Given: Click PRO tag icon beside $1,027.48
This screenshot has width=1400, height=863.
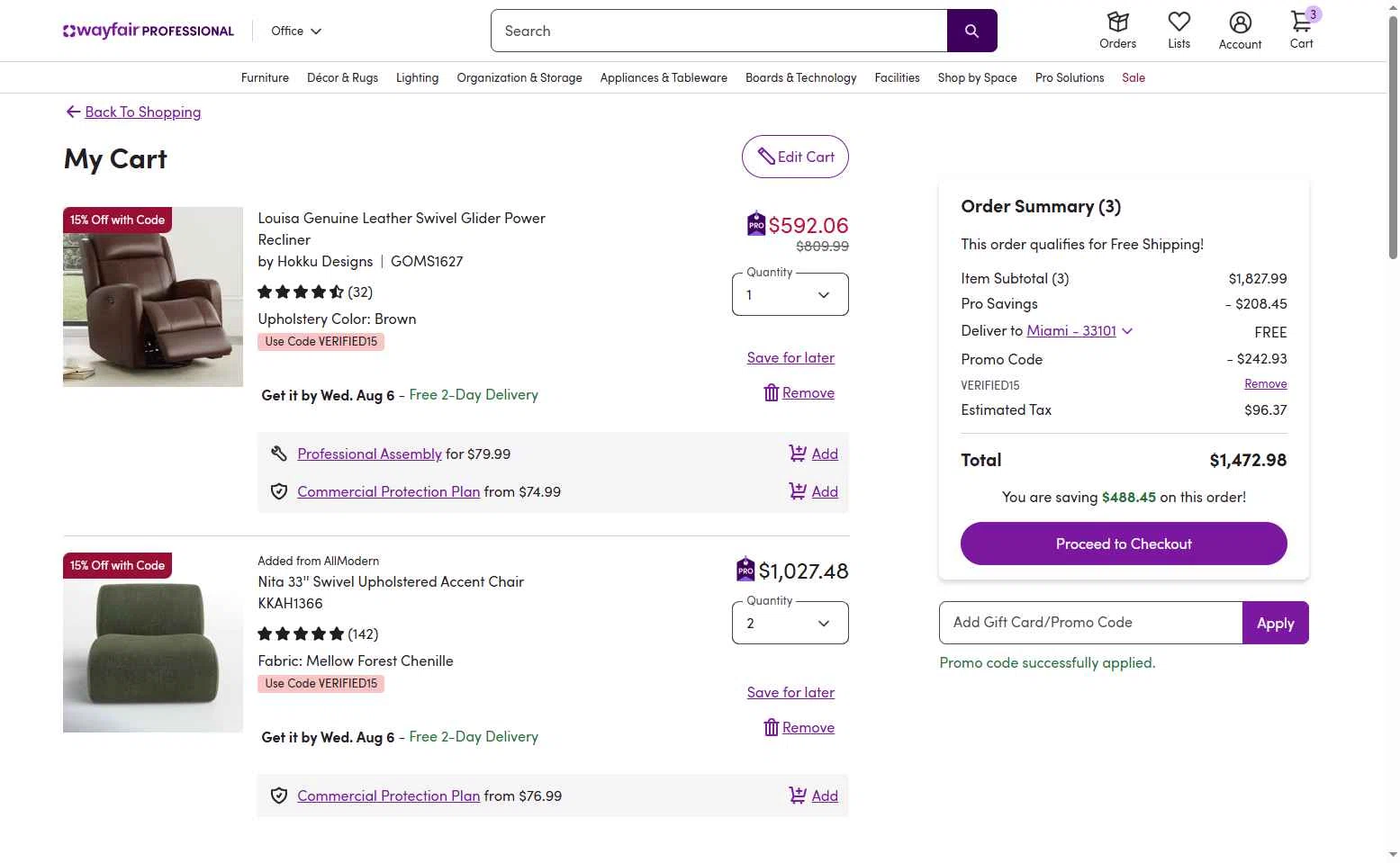Looking at the screenshot, I should pos(745,569).
